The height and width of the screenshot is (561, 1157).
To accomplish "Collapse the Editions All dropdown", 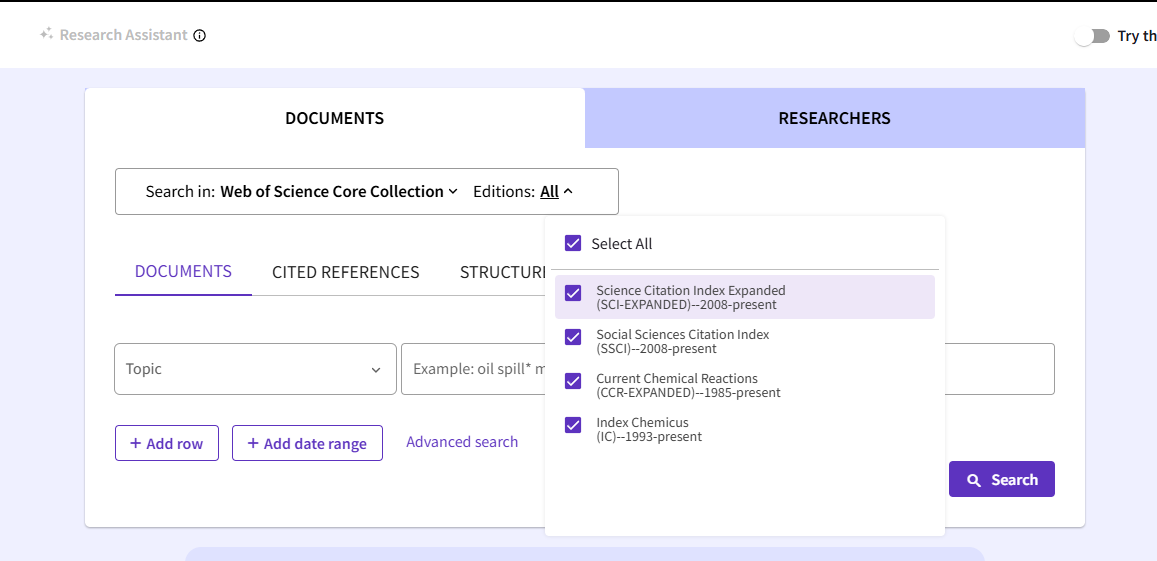I will click(556, 192).
